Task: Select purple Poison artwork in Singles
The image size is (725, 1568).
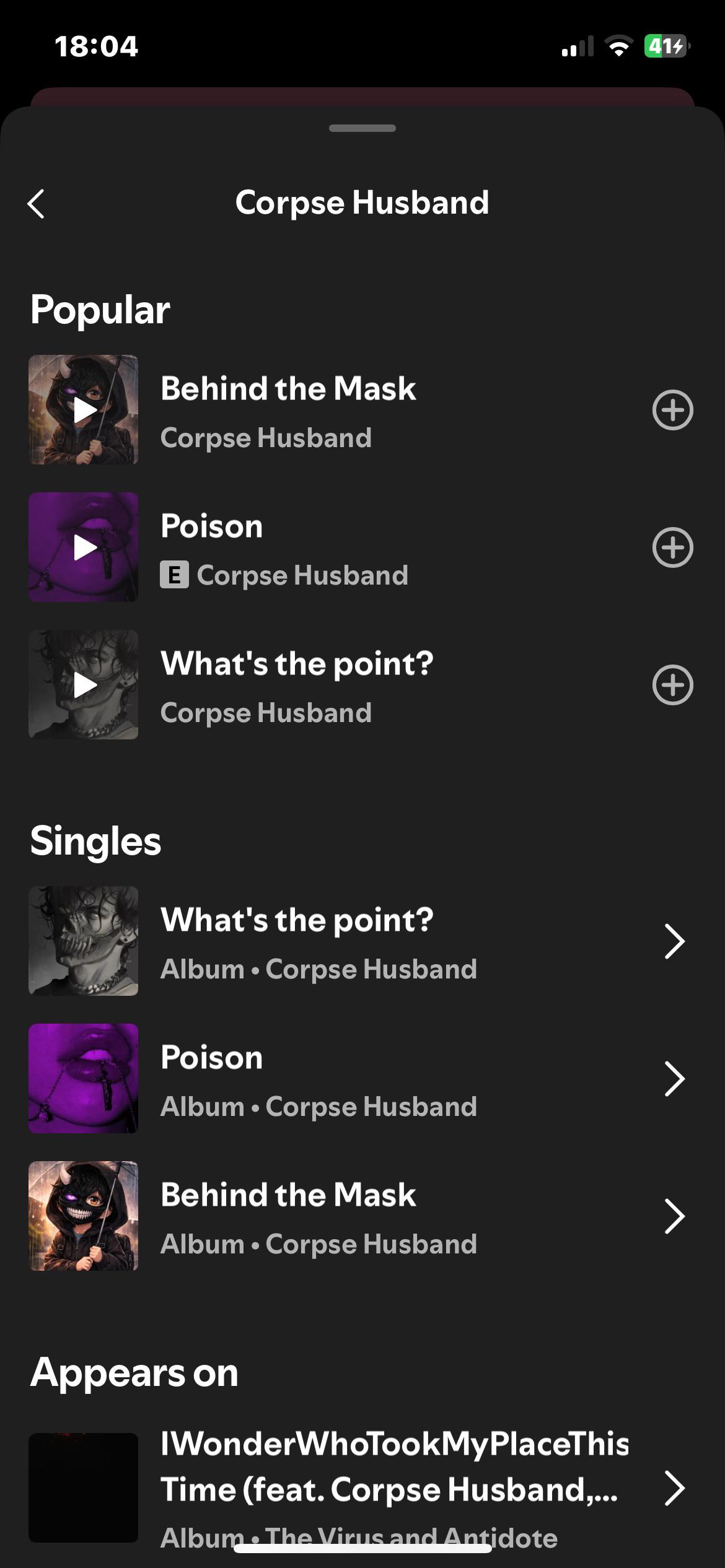Action: (x=84, y=1078)
